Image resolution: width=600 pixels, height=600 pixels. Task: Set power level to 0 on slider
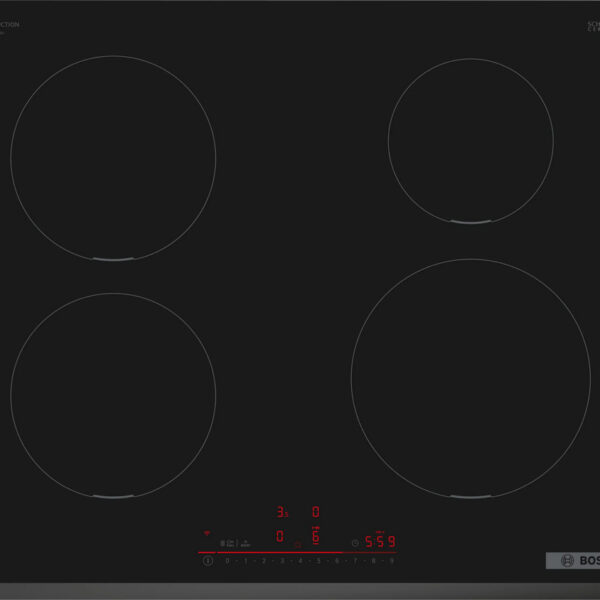pyautogui.click(x=227, y=561)
